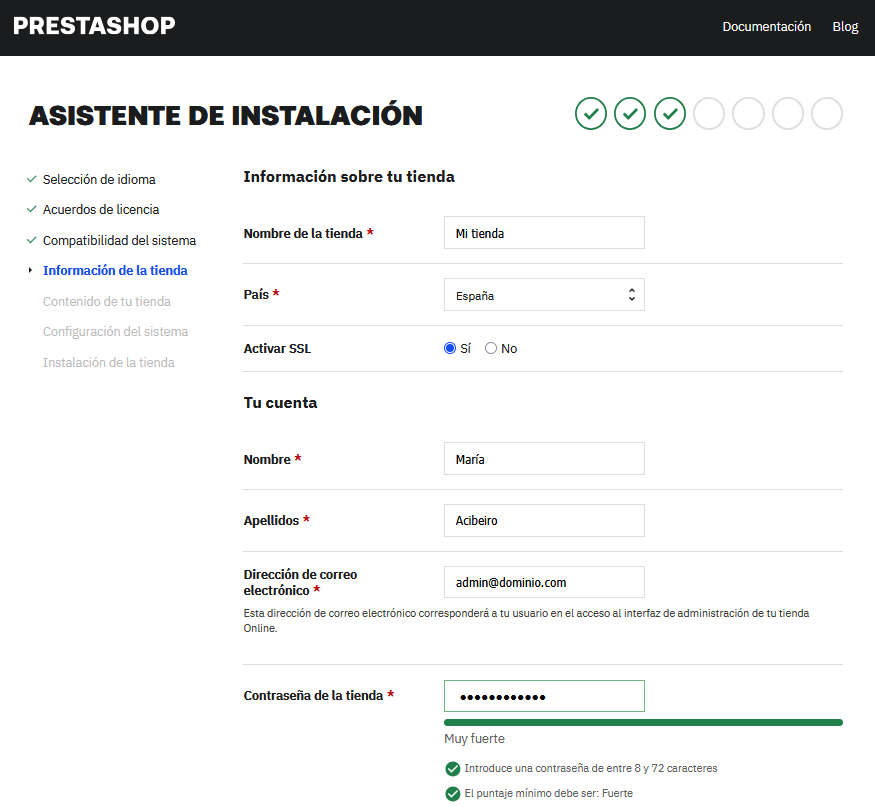Click the email usage help text

coord(526,621)
